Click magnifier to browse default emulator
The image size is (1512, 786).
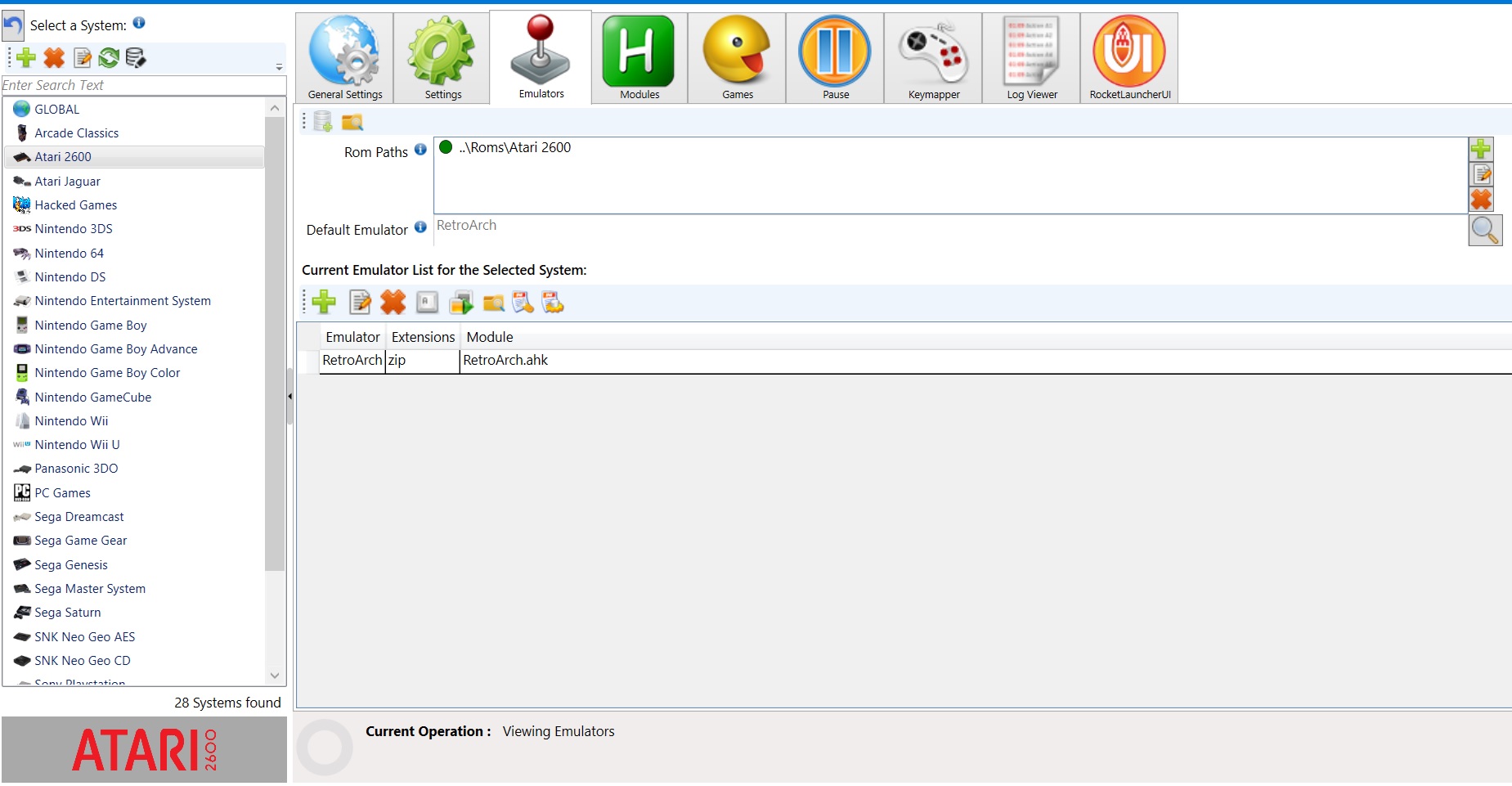pos(1484,231)
